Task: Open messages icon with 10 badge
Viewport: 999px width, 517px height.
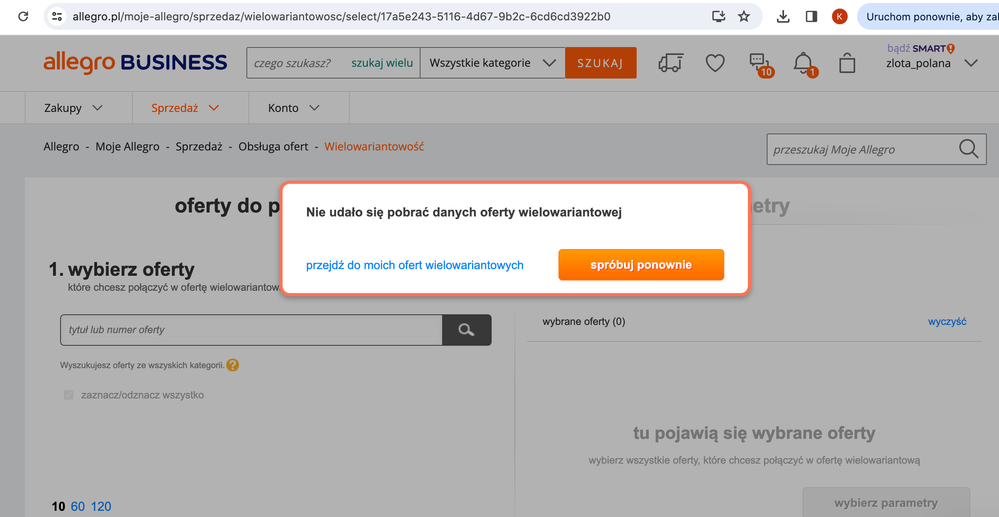Action: tap(760, 64)
